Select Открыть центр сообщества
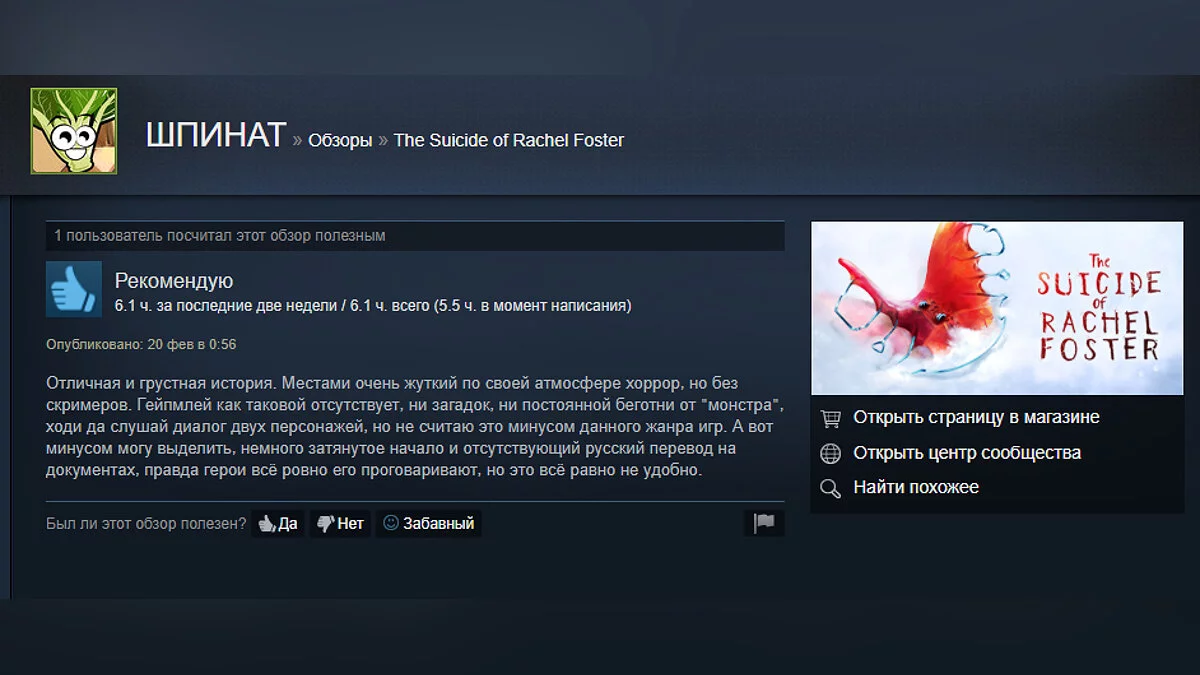The image size is (1200, 675). (967, 453)
